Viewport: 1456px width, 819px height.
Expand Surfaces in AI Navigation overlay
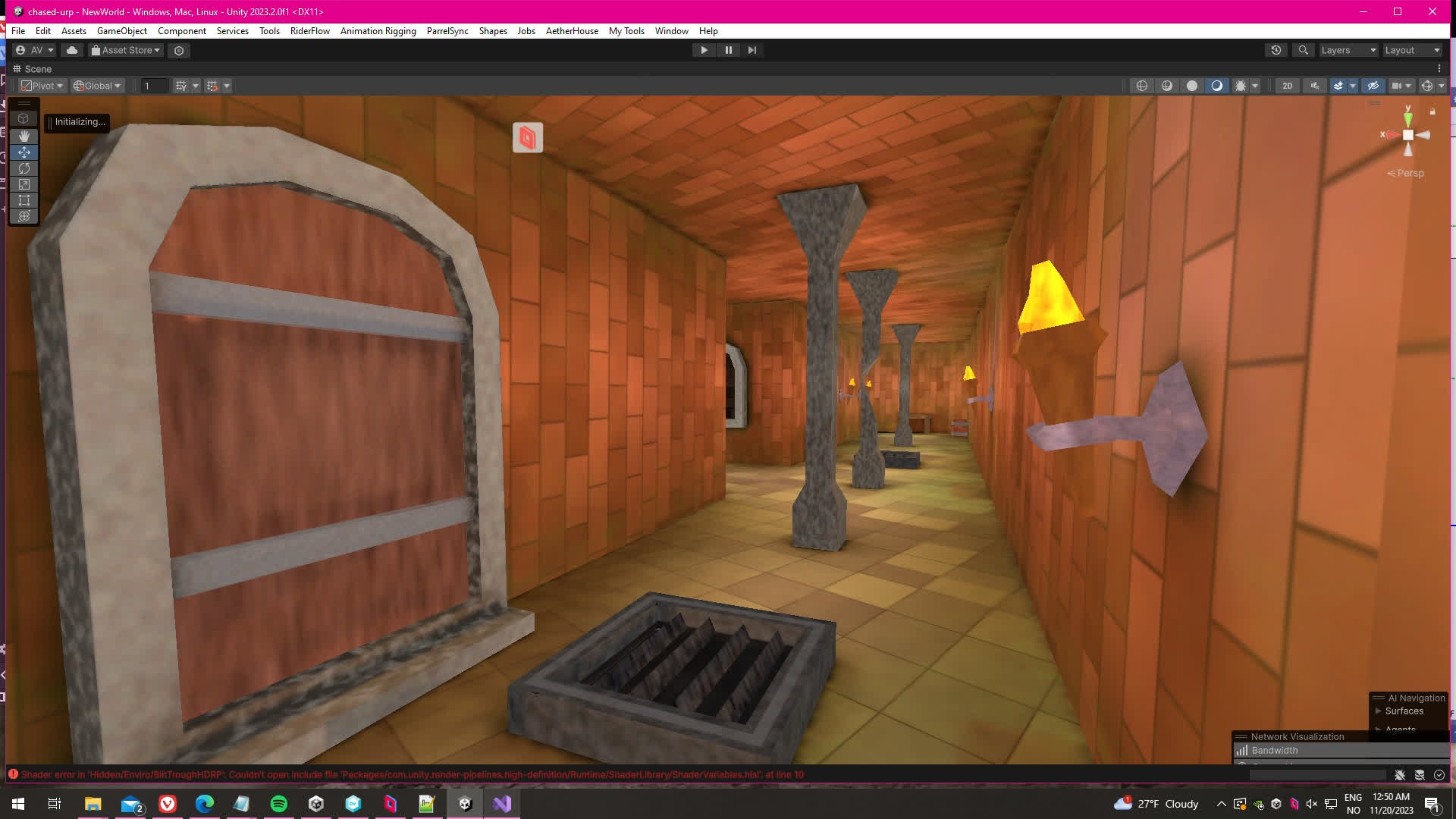click(x=1378, y=711)
